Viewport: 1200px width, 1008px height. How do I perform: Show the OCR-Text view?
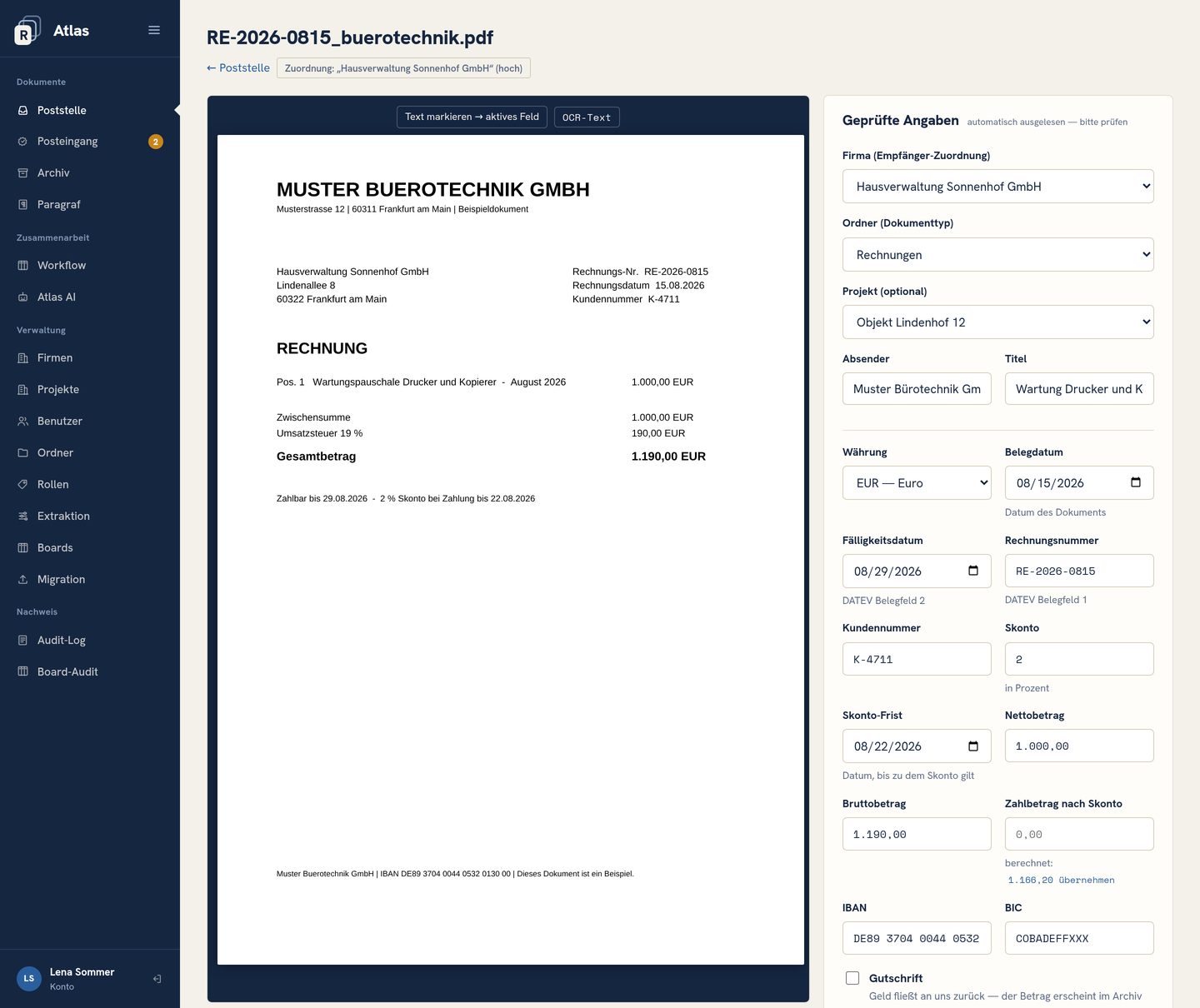[587, 117]
